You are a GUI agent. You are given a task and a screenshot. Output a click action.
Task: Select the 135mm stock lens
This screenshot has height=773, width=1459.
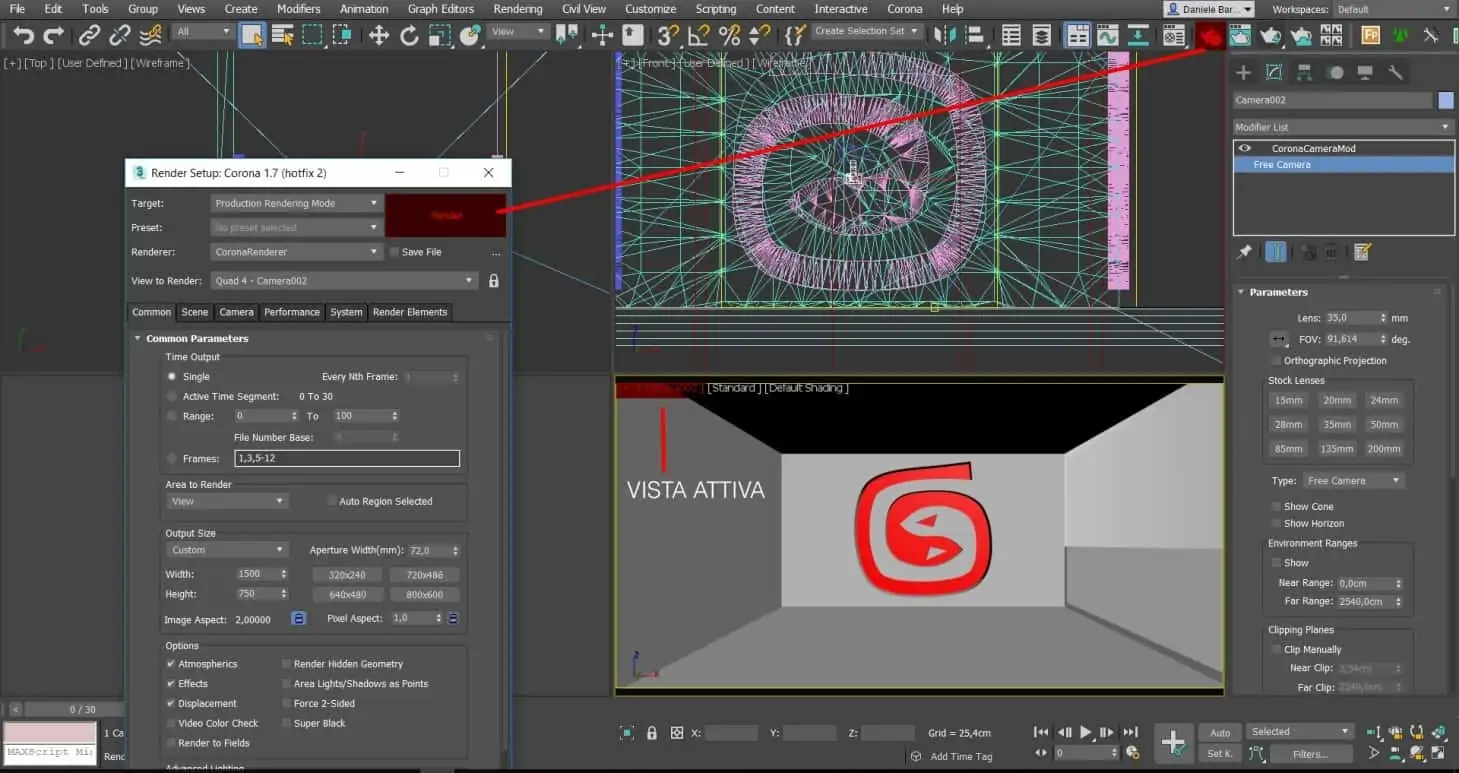tap(1336, 449)
